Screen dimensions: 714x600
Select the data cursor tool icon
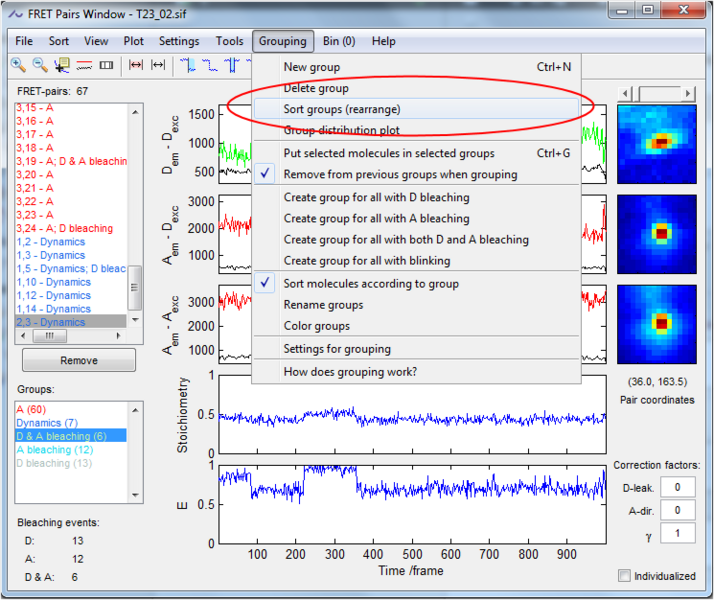pos(62,65)
